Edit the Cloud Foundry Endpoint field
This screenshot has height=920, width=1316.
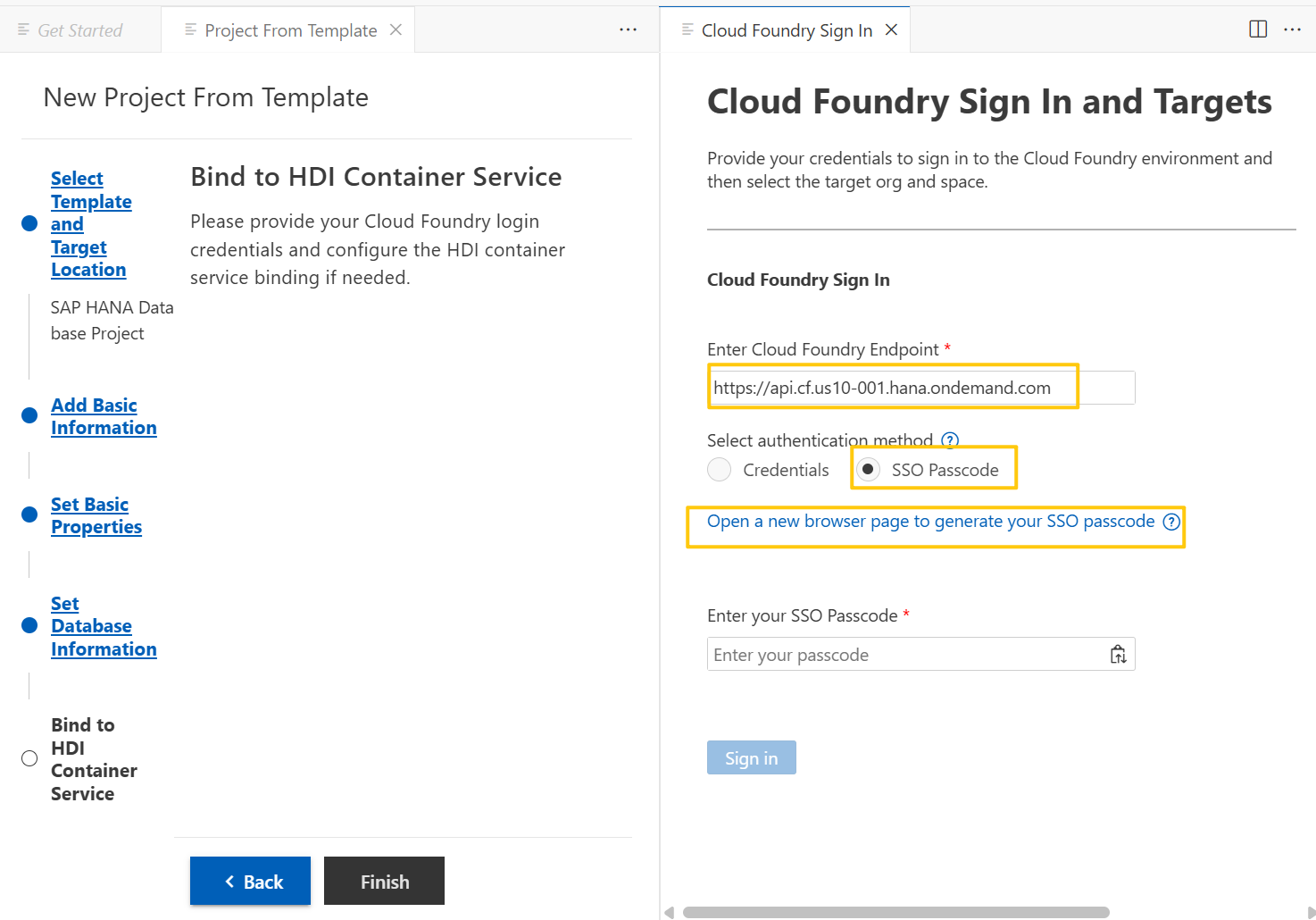pos(920,388)
